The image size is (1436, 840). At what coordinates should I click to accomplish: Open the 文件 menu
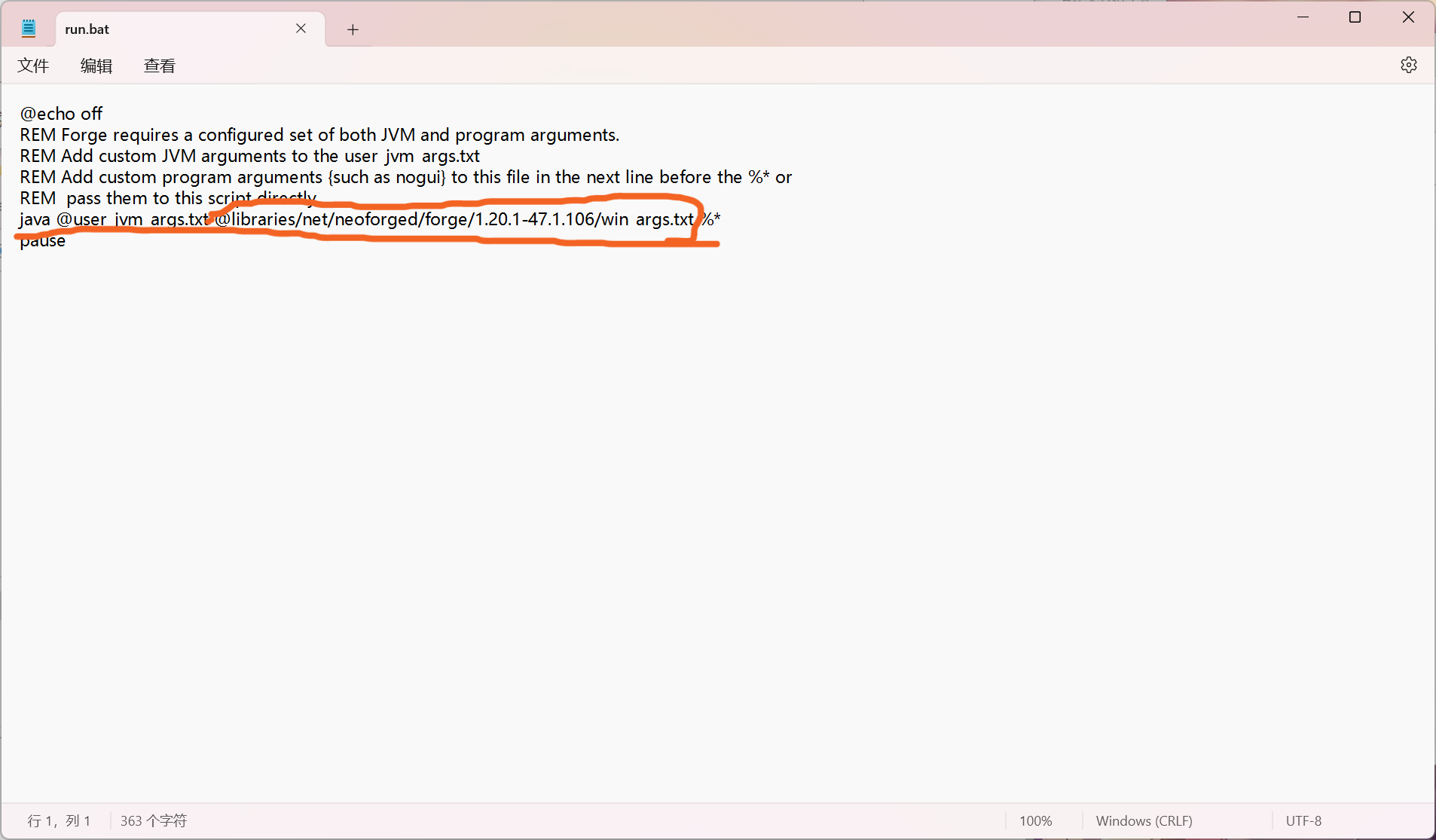(33, 66)
